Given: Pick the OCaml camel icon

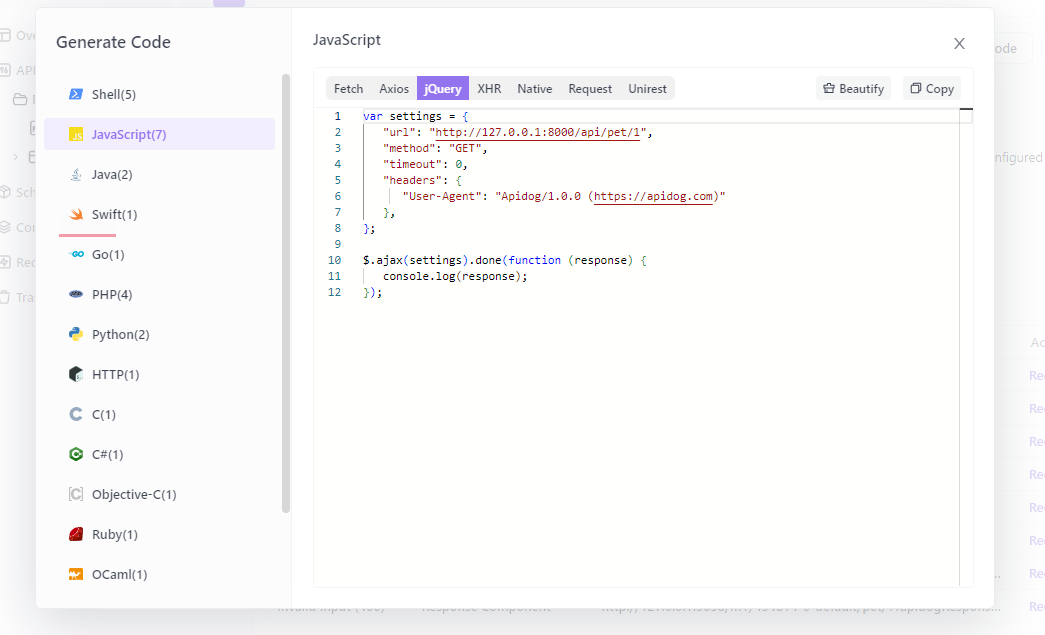Looking at the screenshot, I should (x=76, y=574).
